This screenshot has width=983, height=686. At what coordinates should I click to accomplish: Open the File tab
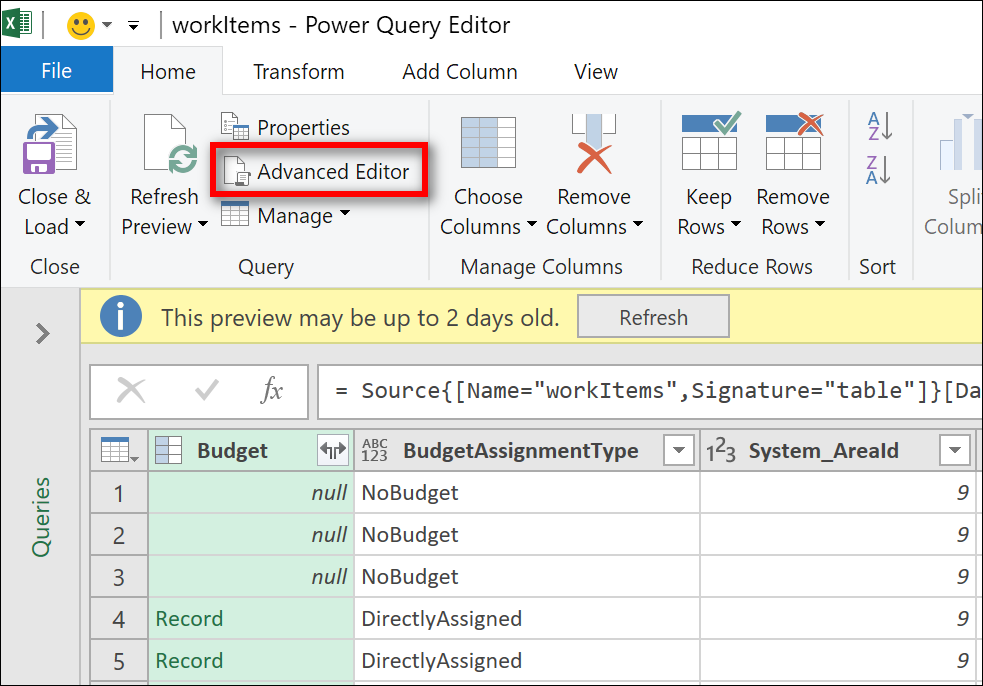tap(56, 70)
